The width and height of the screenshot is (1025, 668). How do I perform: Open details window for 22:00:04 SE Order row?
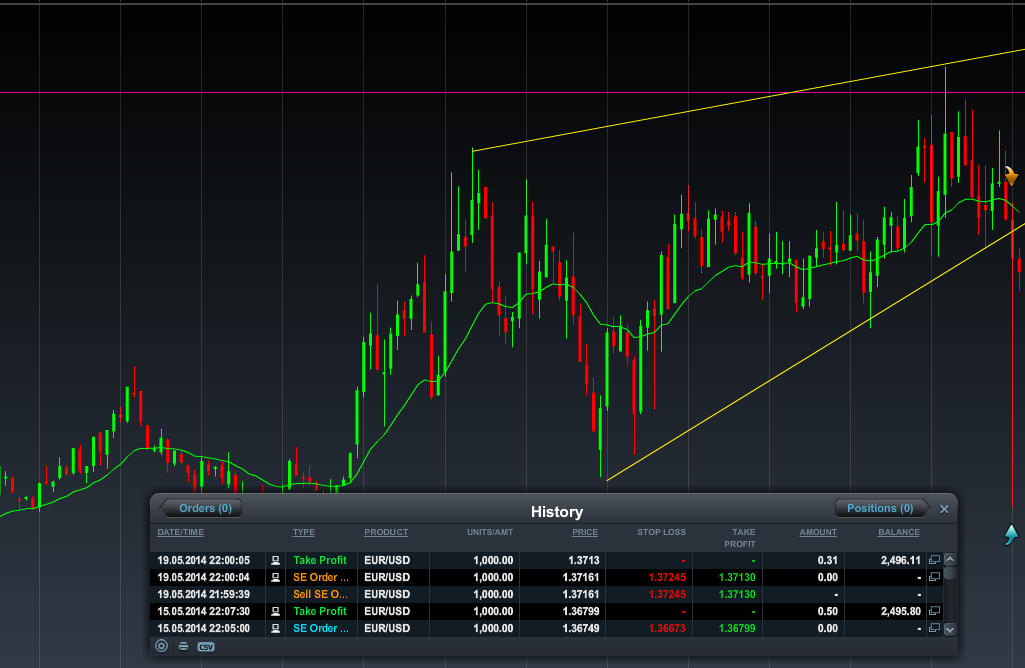click(x=935, y=577)
